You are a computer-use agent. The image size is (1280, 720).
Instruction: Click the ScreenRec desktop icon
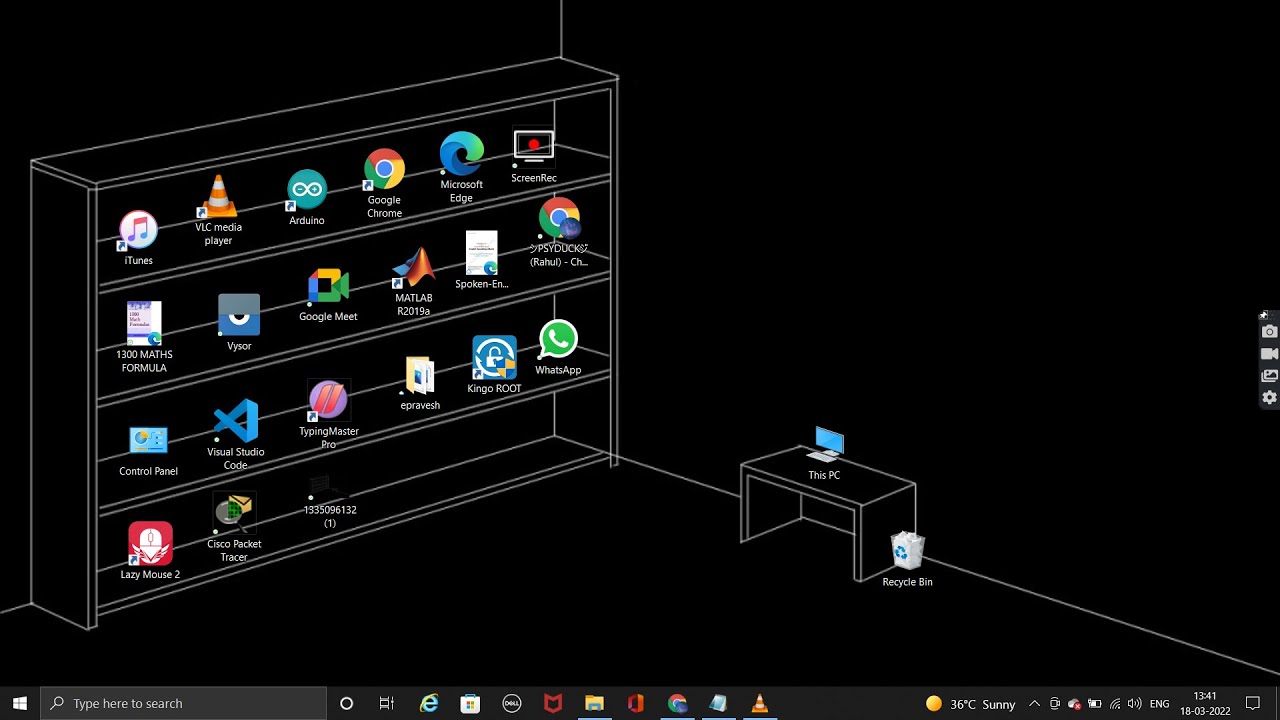(533, 156)
